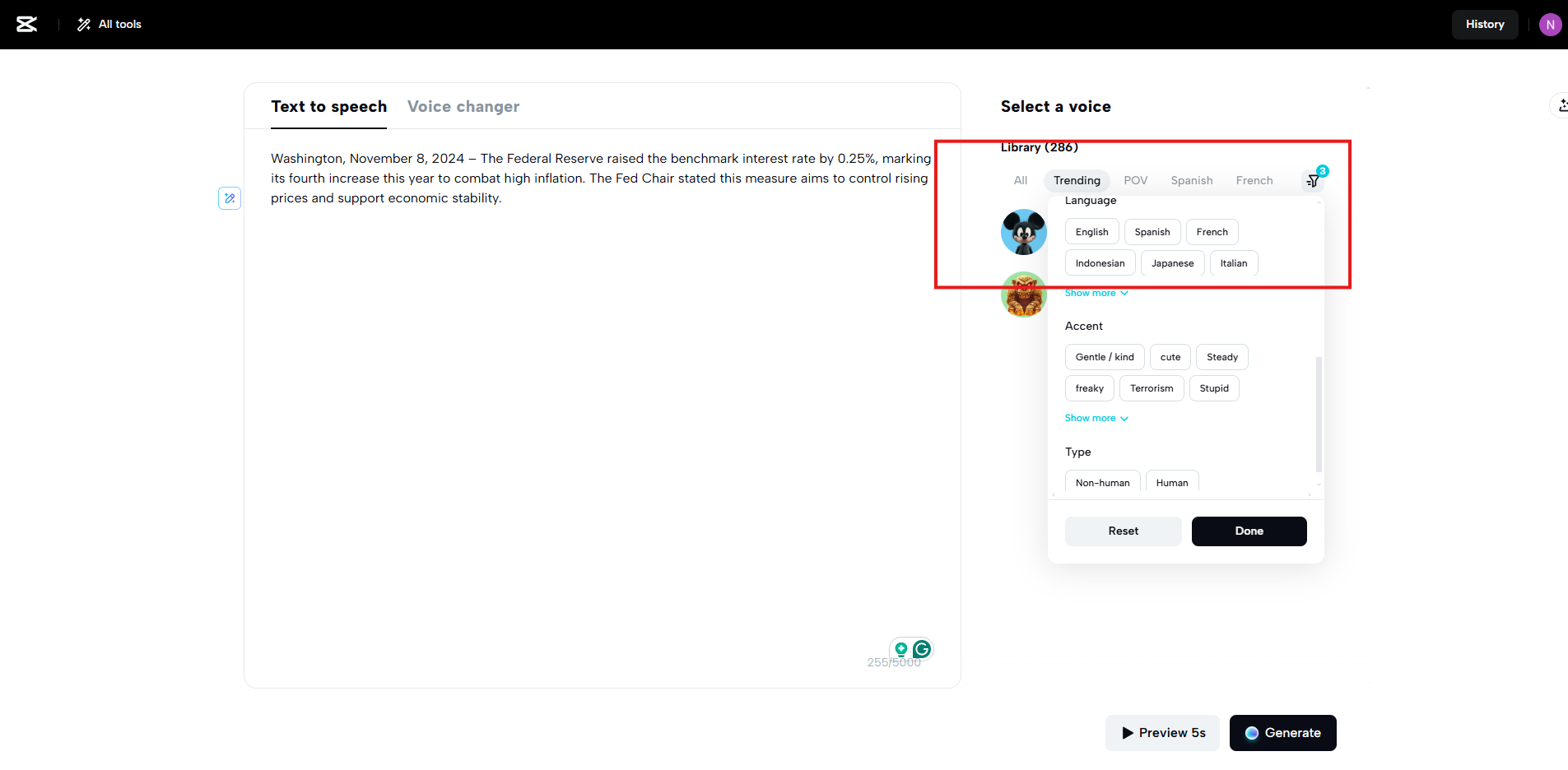The height and width of the screenshot is (770, 1568).
Task: Toggle the Spanish language chip in filter panel
Action: tap(1152, 232)
